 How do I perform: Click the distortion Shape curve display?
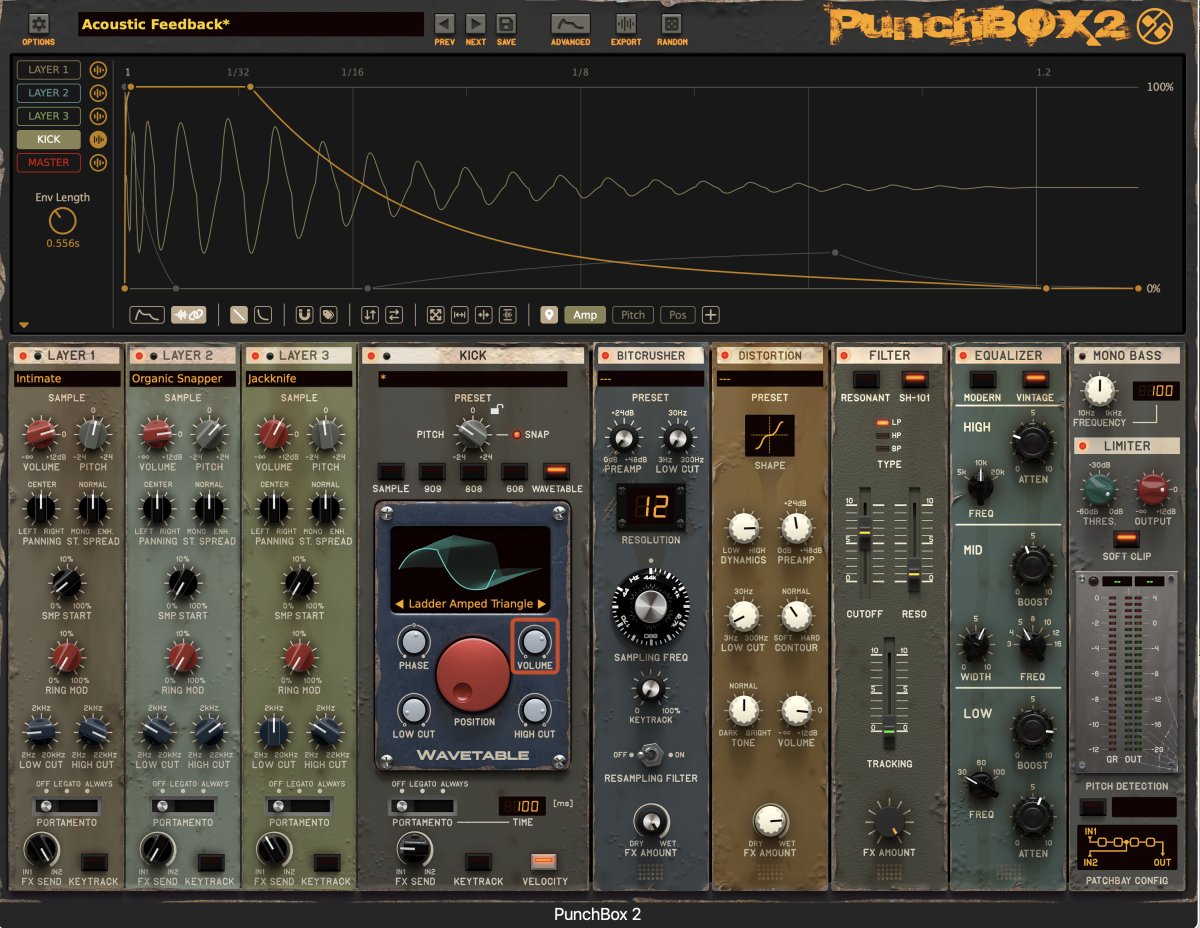[770, 436]
